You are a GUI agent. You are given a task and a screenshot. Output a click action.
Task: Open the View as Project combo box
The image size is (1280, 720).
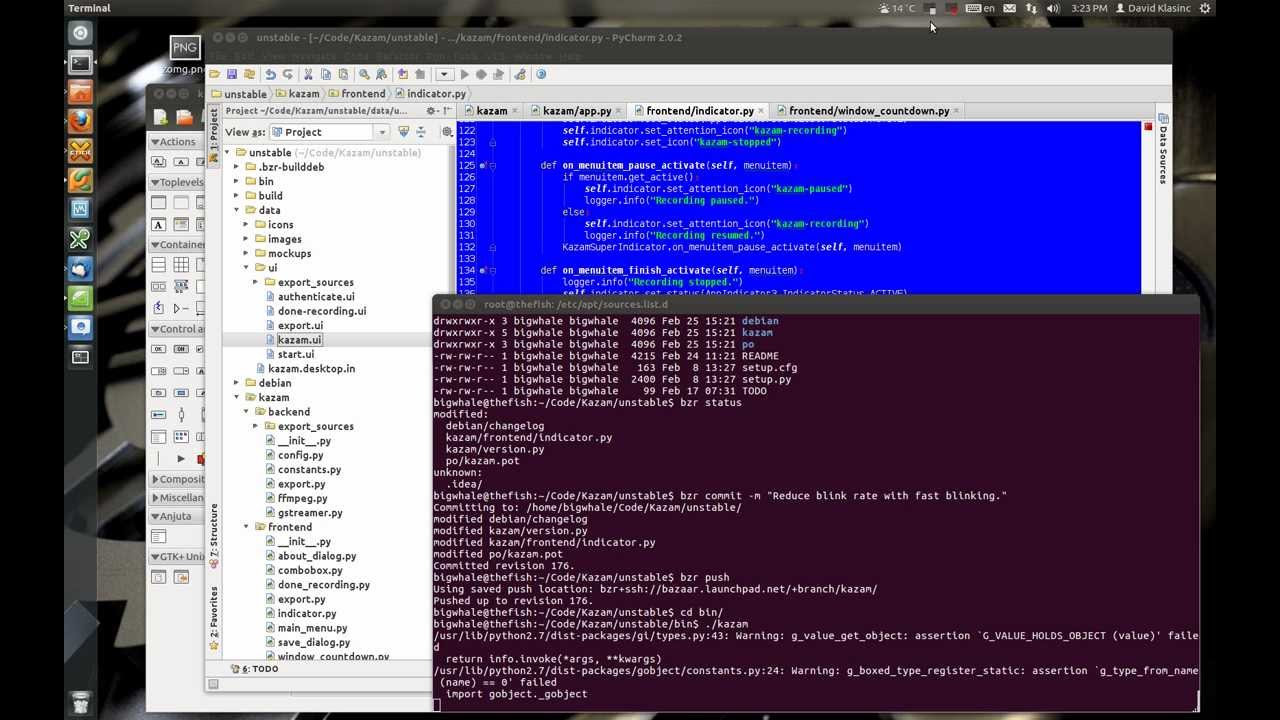tap(330, 132)
